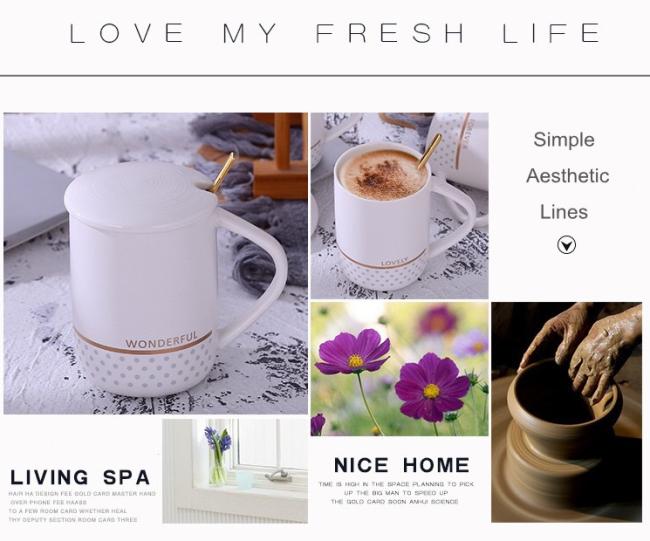Click the Simple text label

click(564, 140)
